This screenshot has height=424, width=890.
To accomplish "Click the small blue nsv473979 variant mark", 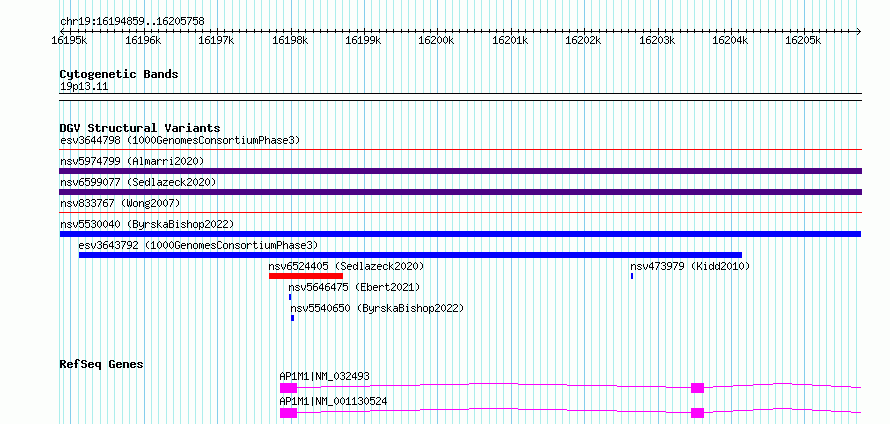I will click(x=632, y=276).
